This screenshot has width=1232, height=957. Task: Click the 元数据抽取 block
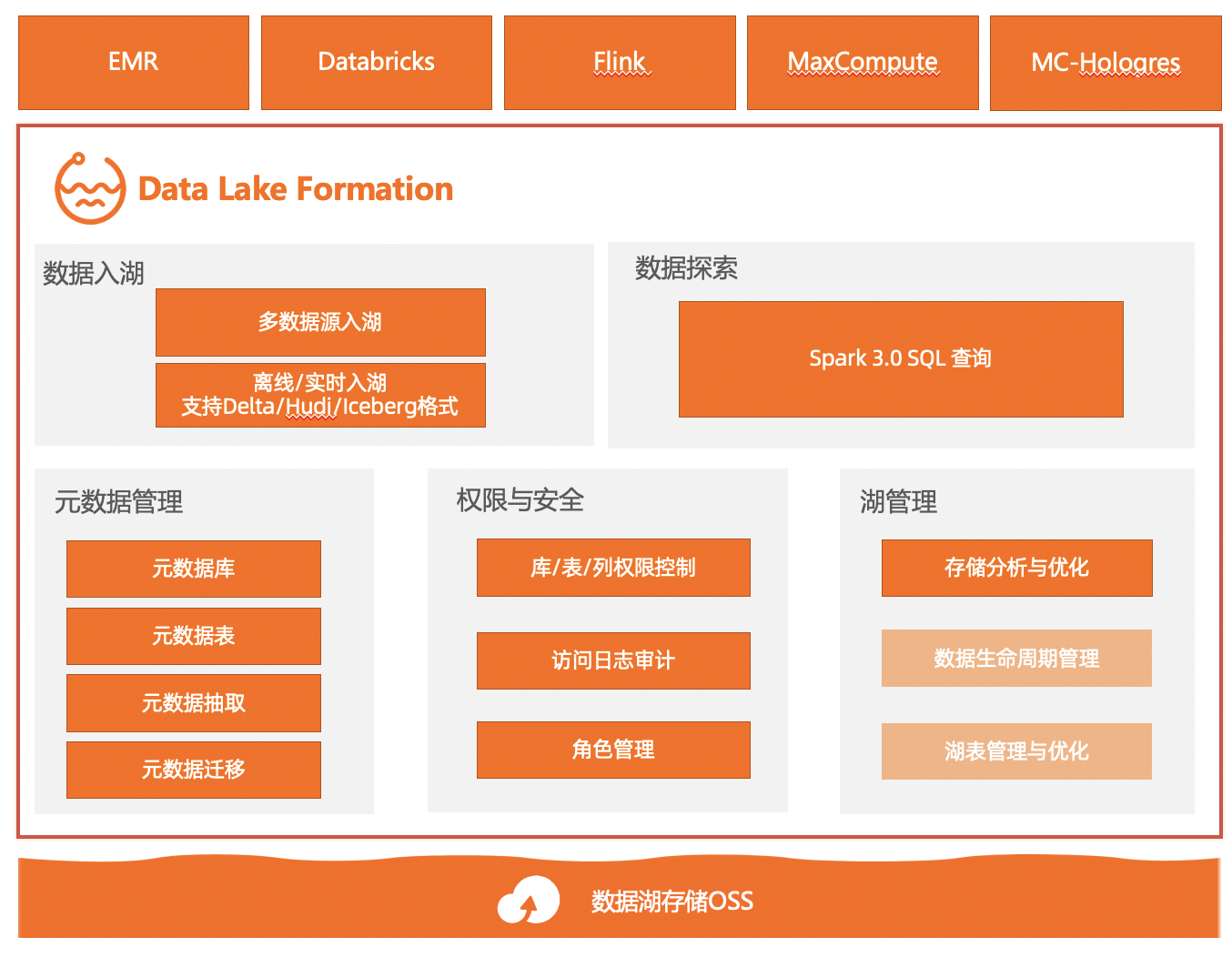[x=194, y=703]
